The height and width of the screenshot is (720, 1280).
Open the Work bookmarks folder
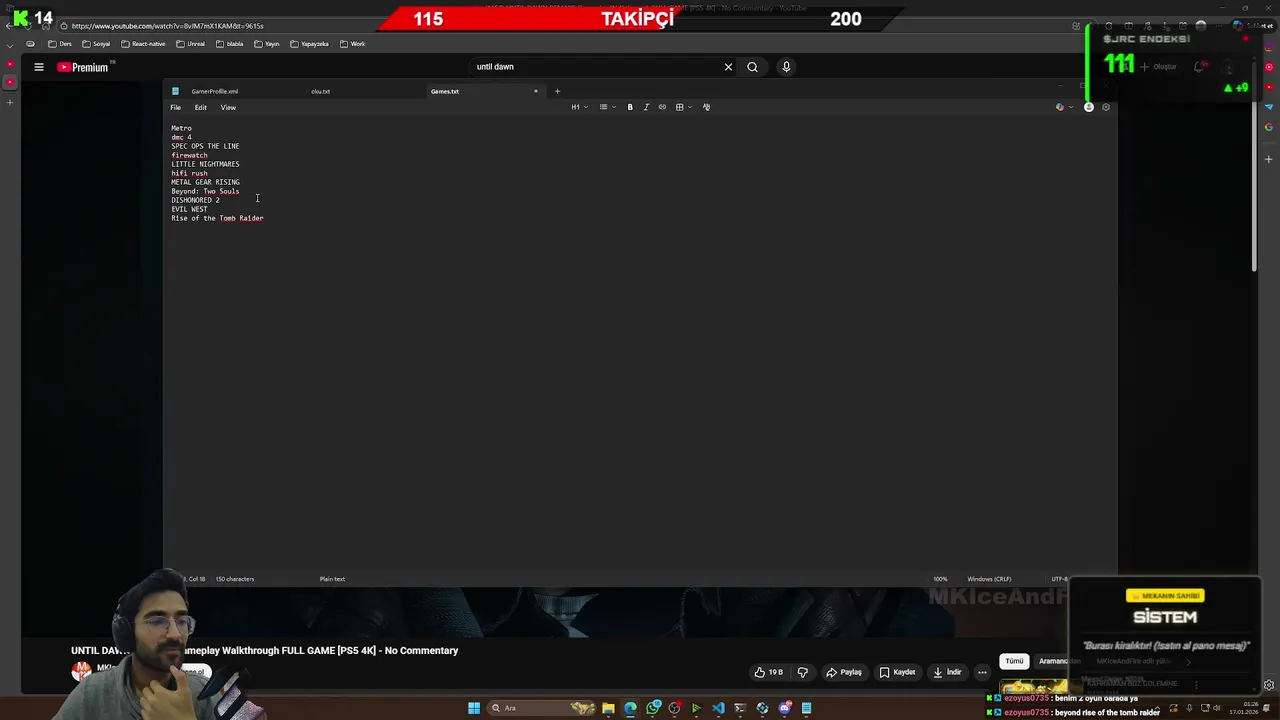pyautogui.click(x=352, y=44)
